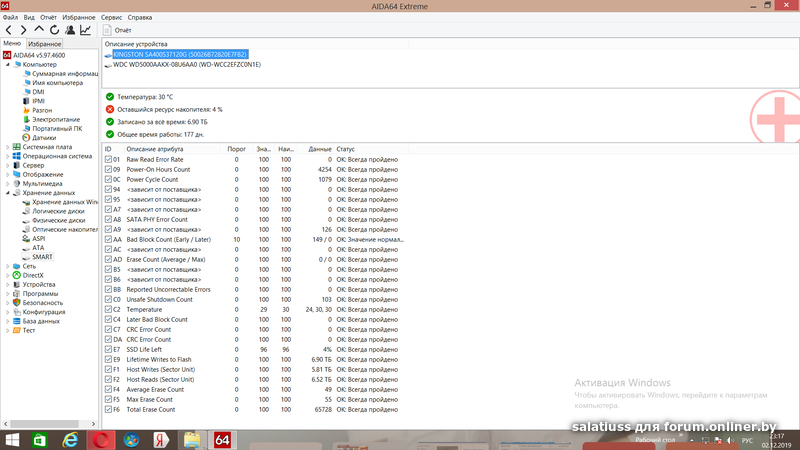Click the Back navigation arrow
This screenshot has height=450, width=800.
(x=9, y=30)
